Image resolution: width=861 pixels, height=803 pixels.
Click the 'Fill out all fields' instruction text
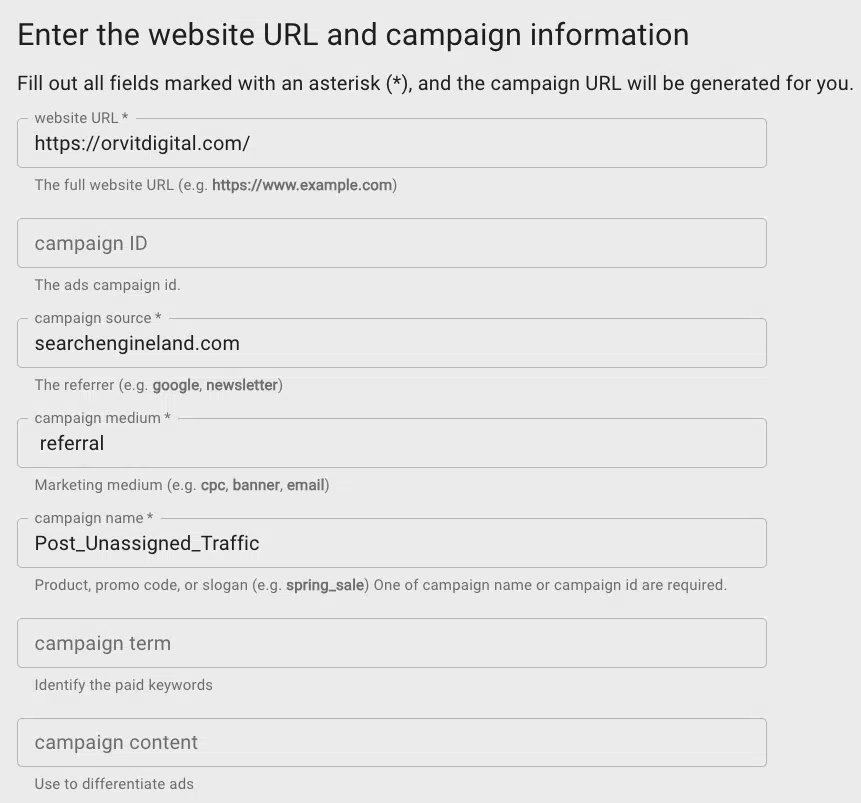[x=435, y=83]
